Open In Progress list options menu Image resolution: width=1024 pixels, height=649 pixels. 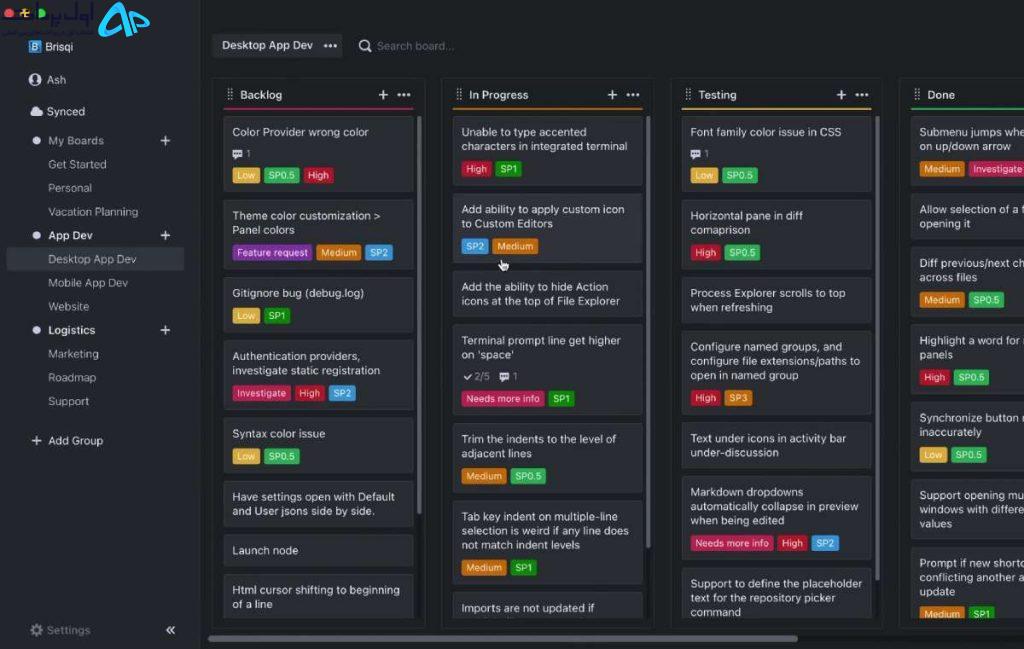[633, 95]
